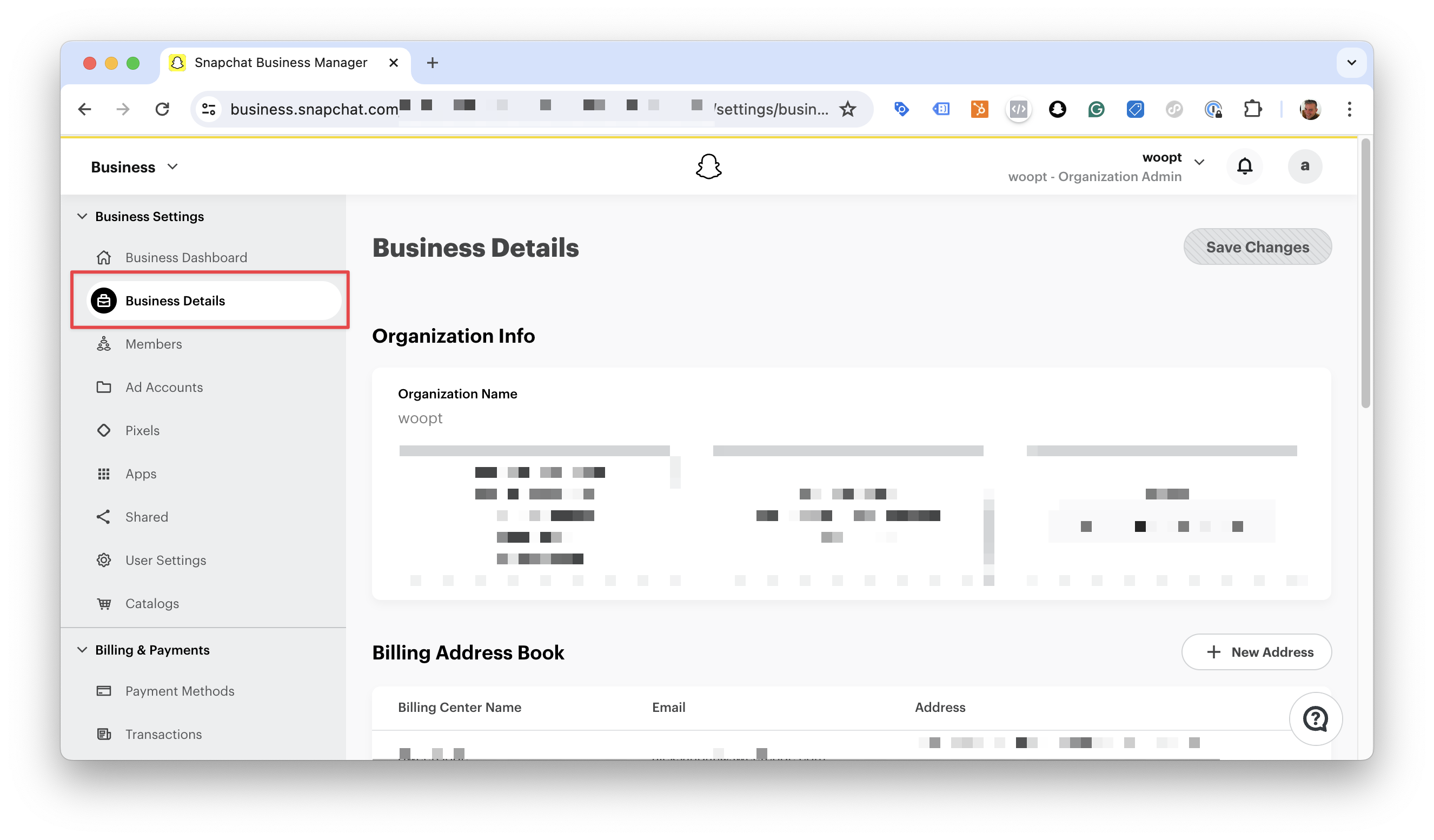This screenshot has height=840, width=1434.
Task: Select the Business Details briefcase icon
Action: [104, 301]
